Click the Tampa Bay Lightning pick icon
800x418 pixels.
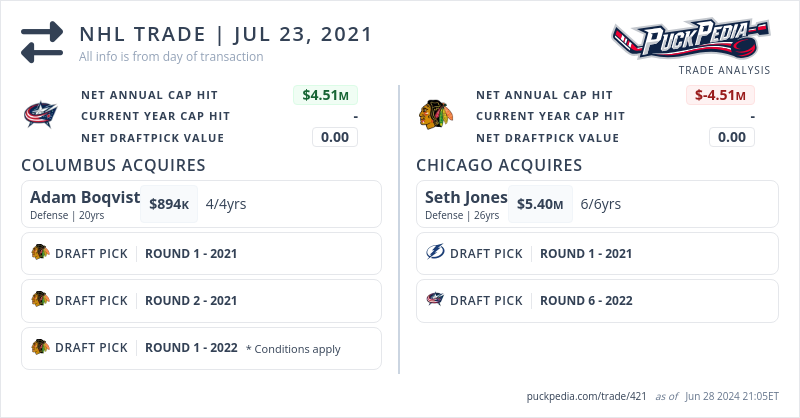(435, 253)
